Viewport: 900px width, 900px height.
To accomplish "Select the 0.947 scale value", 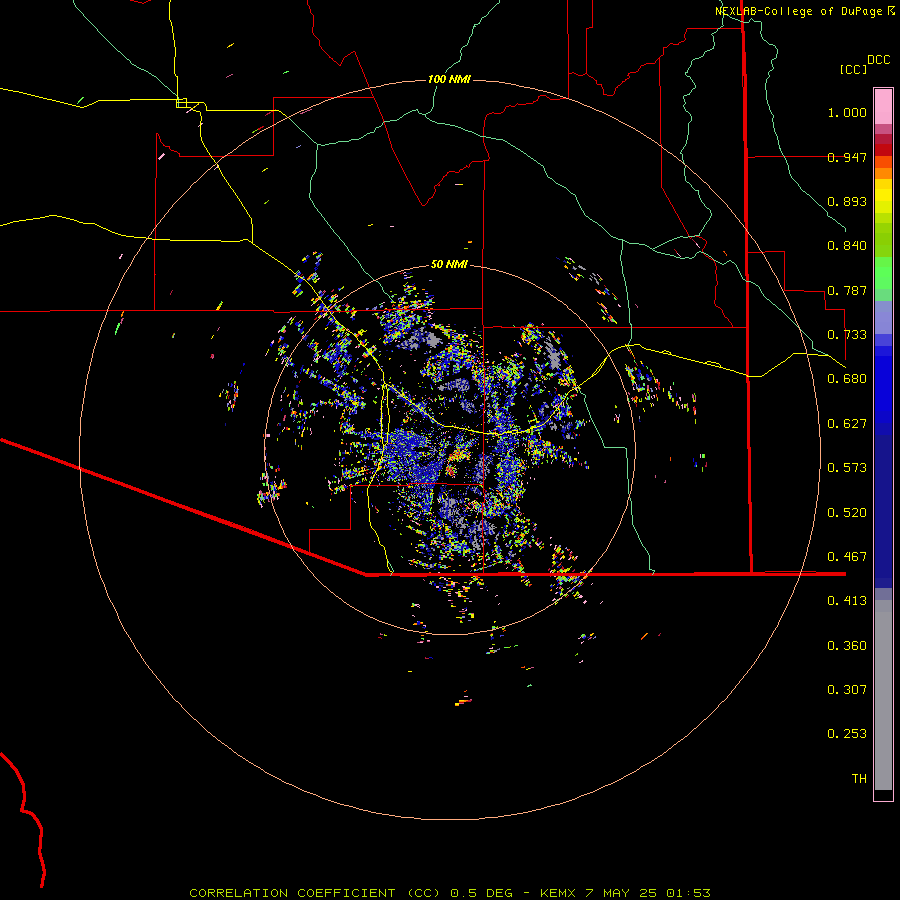I will (x=847, y=157).
